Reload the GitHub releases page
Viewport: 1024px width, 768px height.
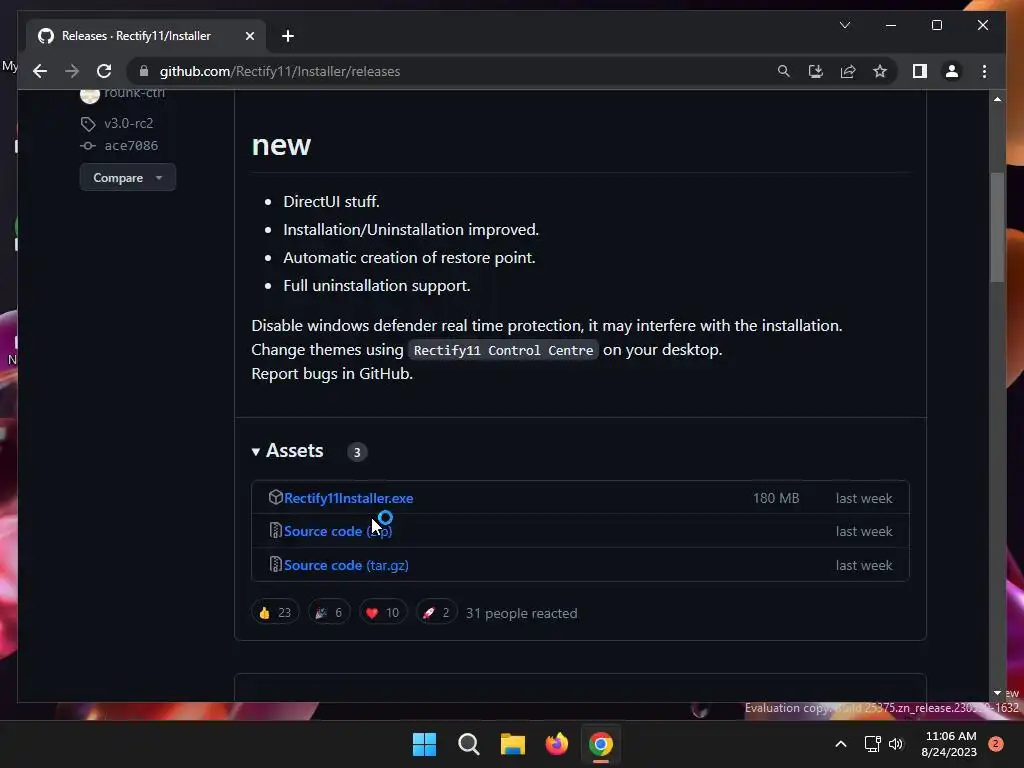tap(104, 71)
